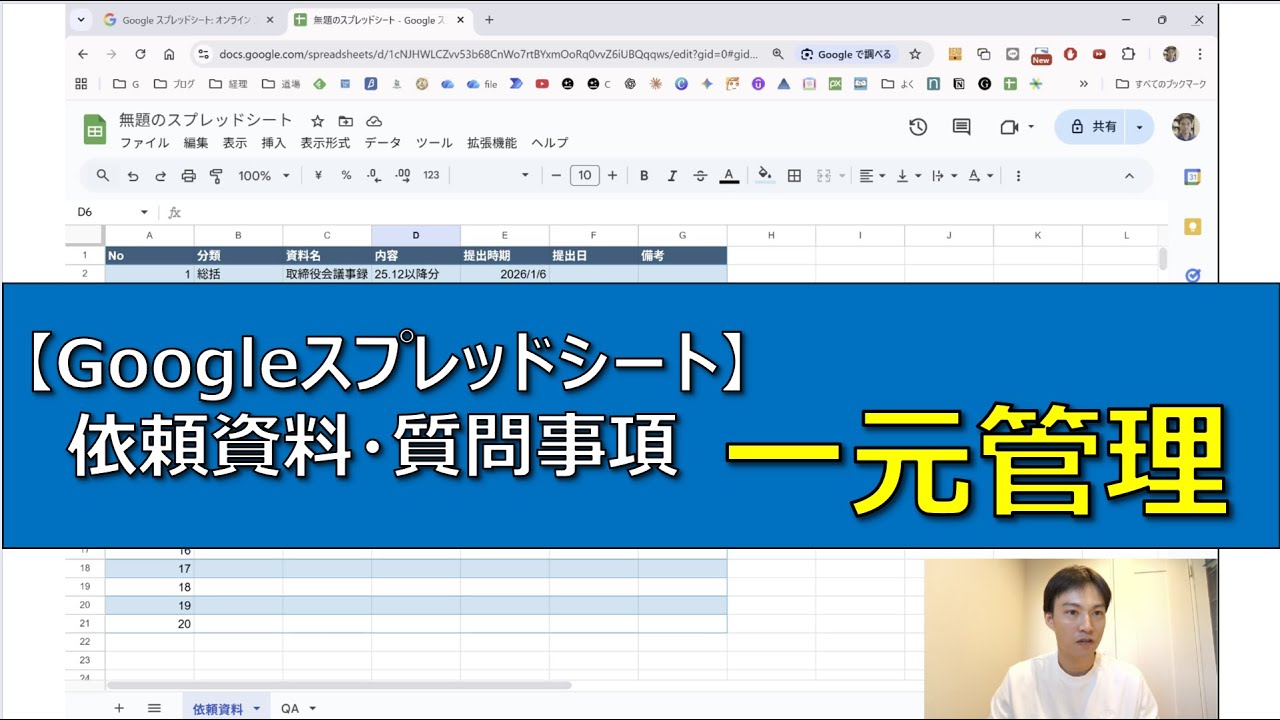Screen dimensions: 1280x720
Task: Click cell containing 取締役会議事録
Action: 327,274
